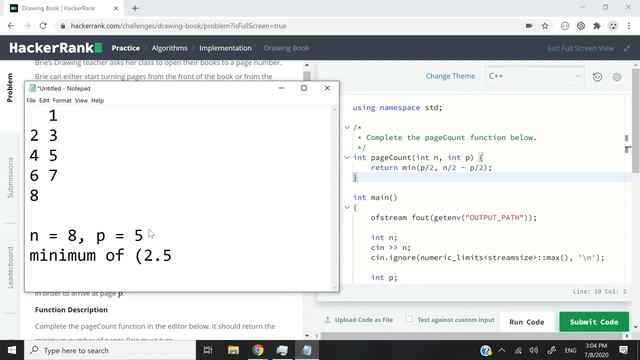The height and width of the screenshot is (360, 640).
Task: Open Notepad View menu
Action: (x=81, y=100)
